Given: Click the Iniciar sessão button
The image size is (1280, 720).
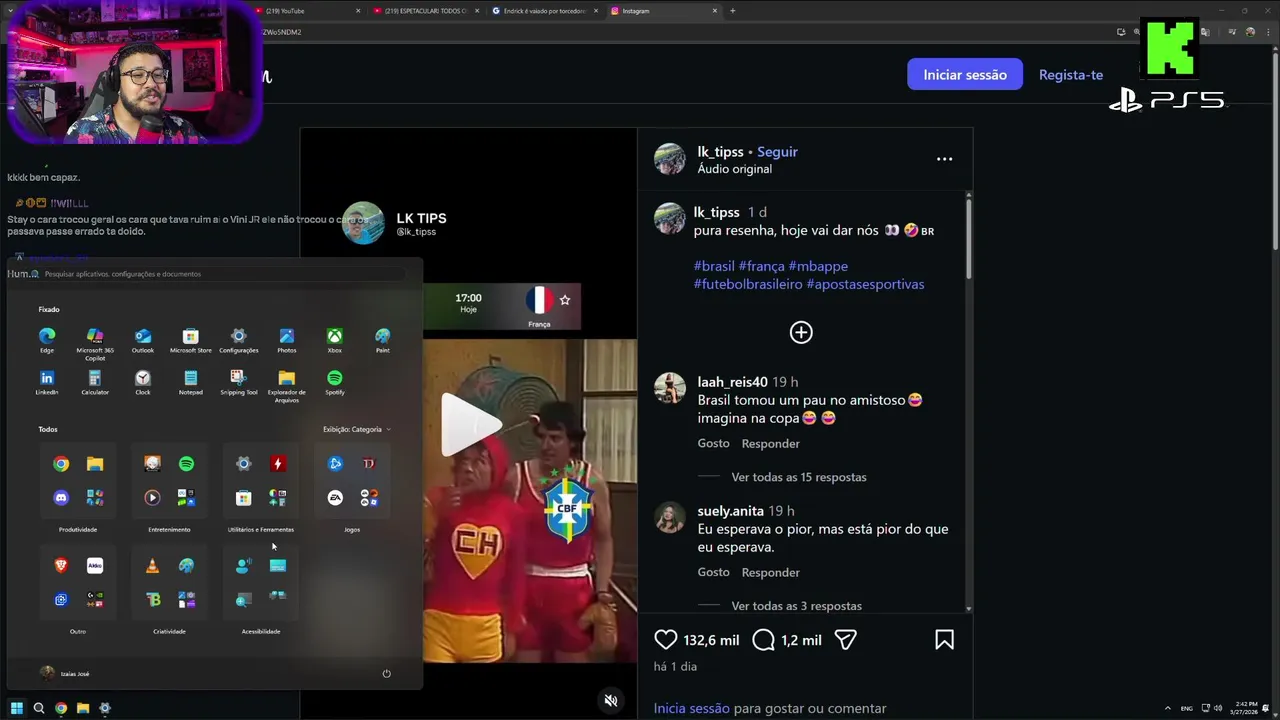Looking at the screenshot, I should pos(965,75).
